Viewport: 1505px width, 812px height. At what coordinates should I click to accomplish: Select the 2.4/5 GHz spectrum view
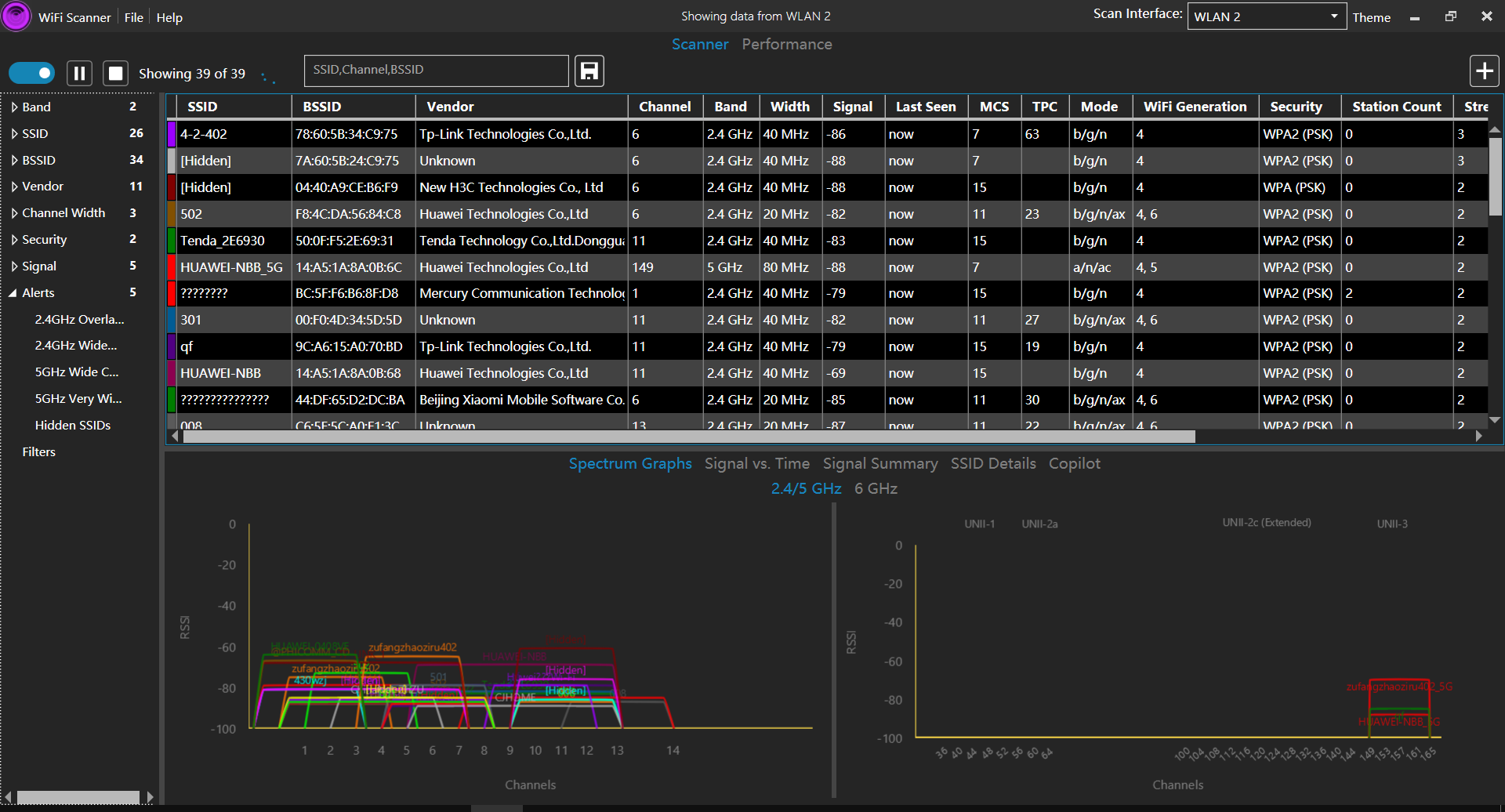[807, 489]
